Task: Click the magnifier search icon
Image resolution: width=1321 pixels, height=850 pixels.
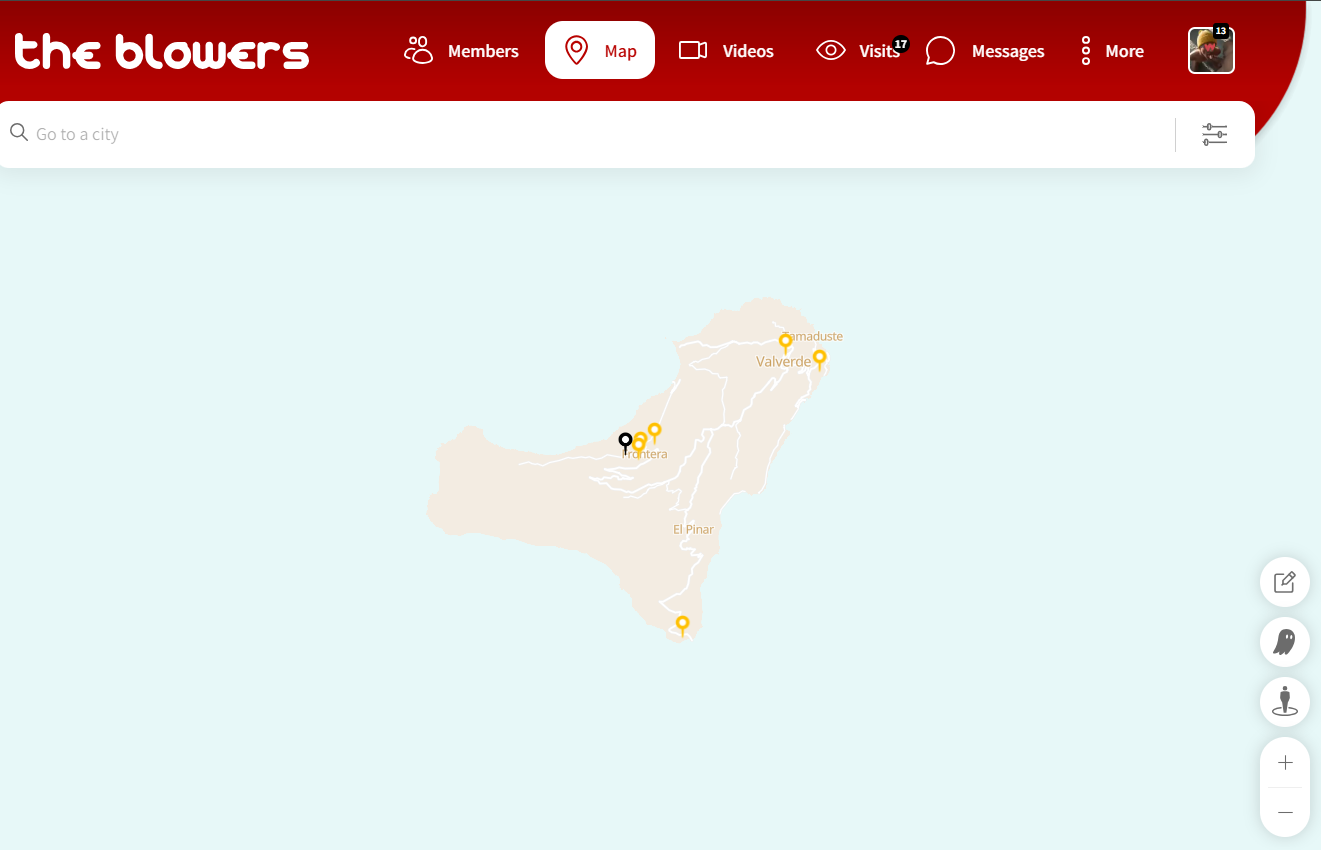Action: (18, 133)
